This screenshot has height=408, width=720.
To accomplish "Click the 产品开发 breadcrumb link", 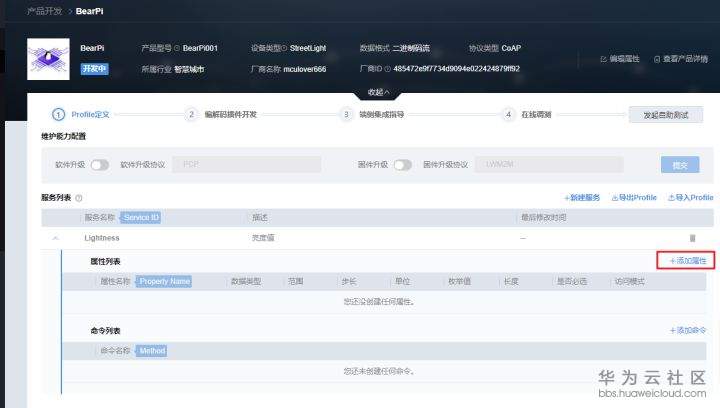I will [44, 11].
